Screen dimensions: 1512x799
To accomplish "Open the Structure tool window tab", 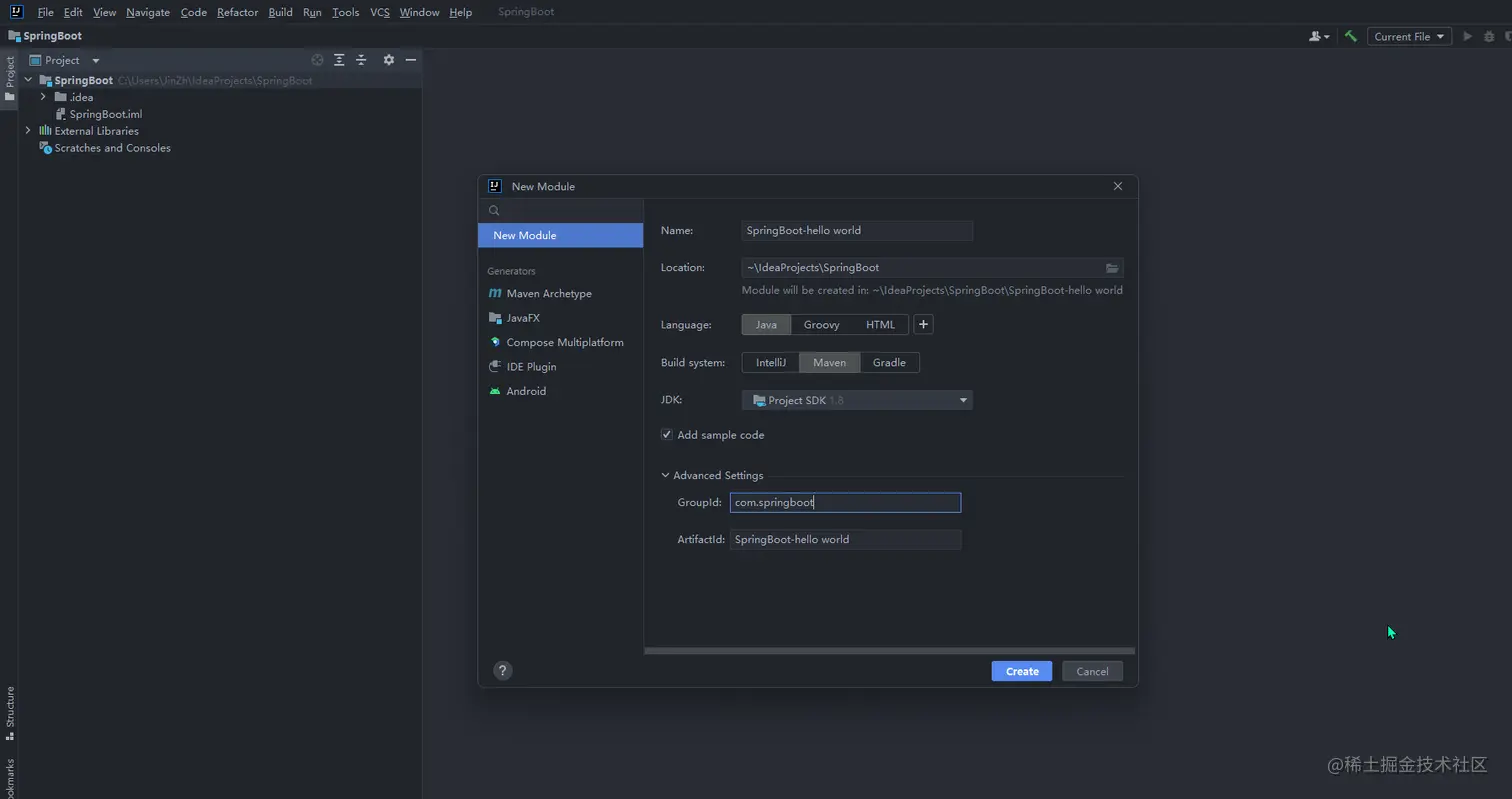I will [x=9, y=712].
